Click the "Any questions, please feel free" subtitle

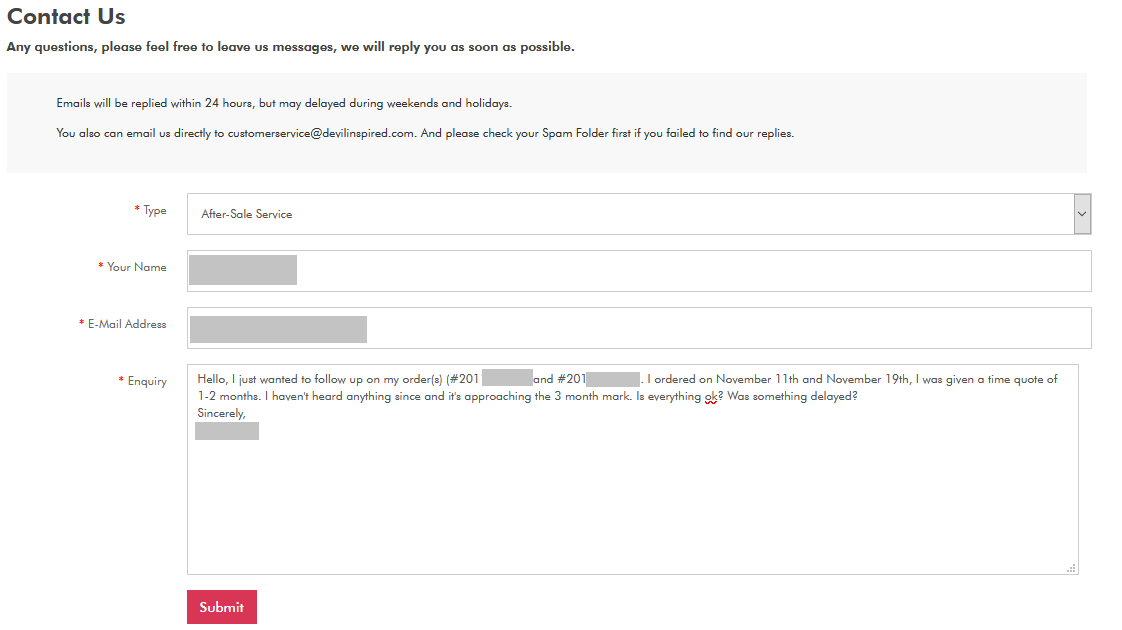(290, 47)
